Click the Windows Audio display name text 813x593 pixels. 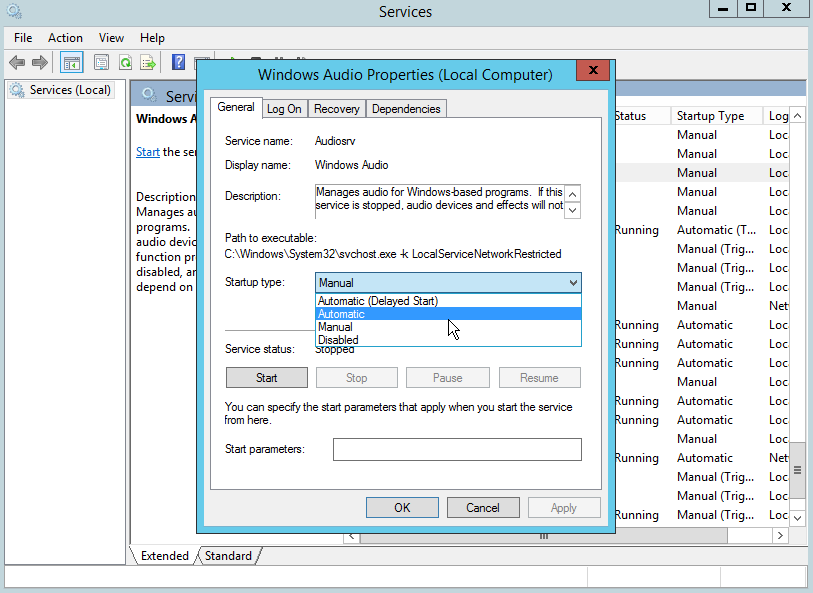click(352, 165)
